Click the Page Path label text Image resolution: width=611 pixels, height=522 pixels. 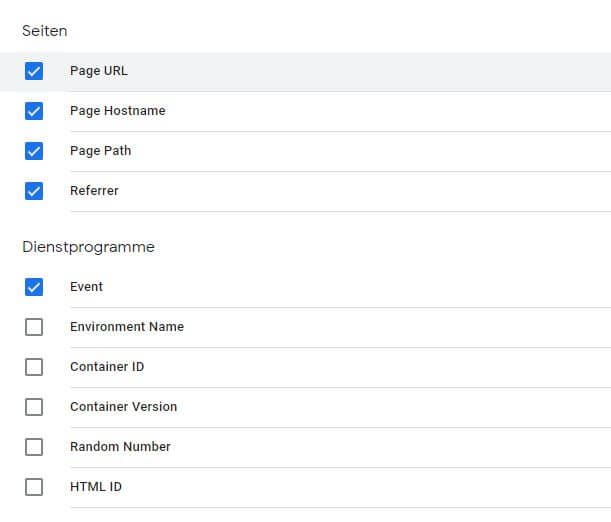coord(100,151)
